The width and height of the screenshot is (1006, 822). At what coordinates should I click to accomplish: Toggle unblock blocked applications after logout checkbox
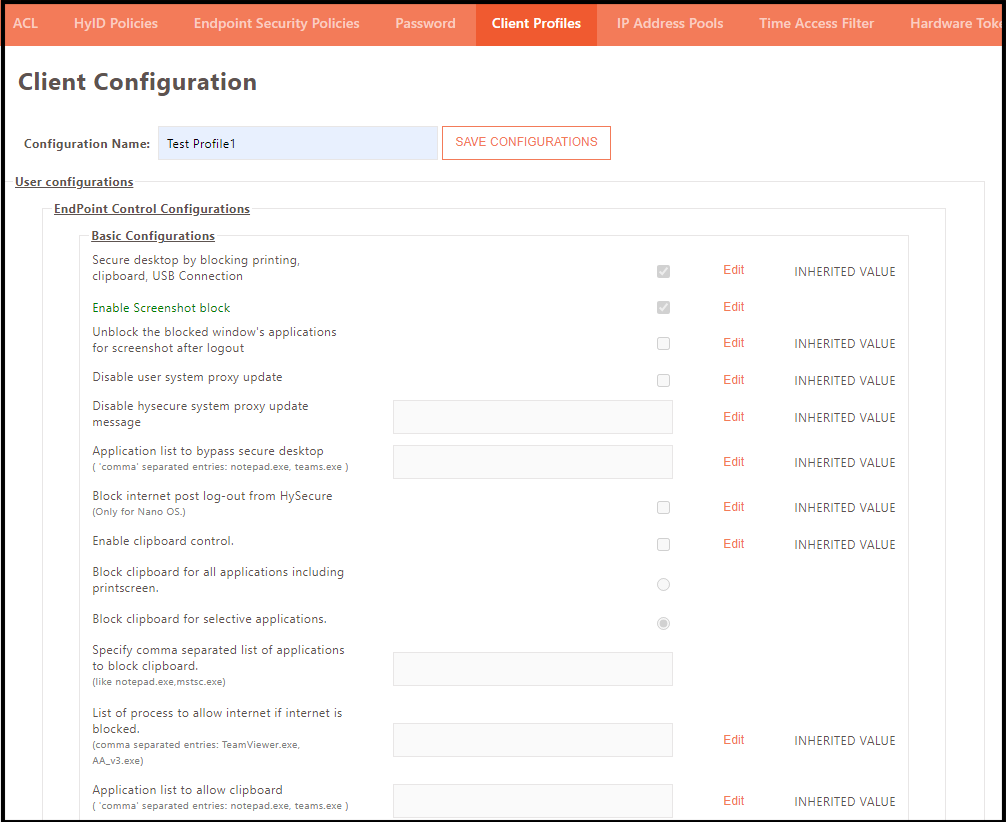coord(663,343)
